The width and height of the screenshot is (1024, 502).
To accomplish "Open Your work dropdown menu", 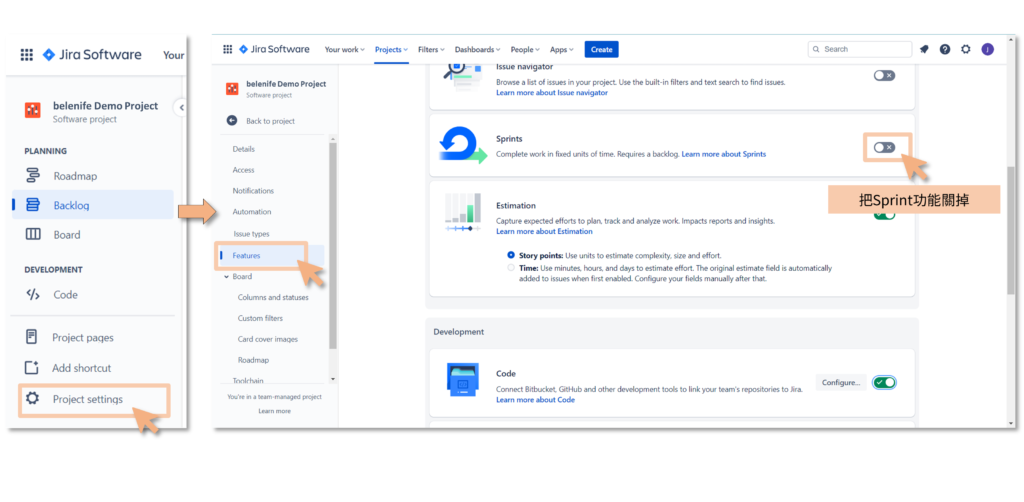I will [345, 50].
